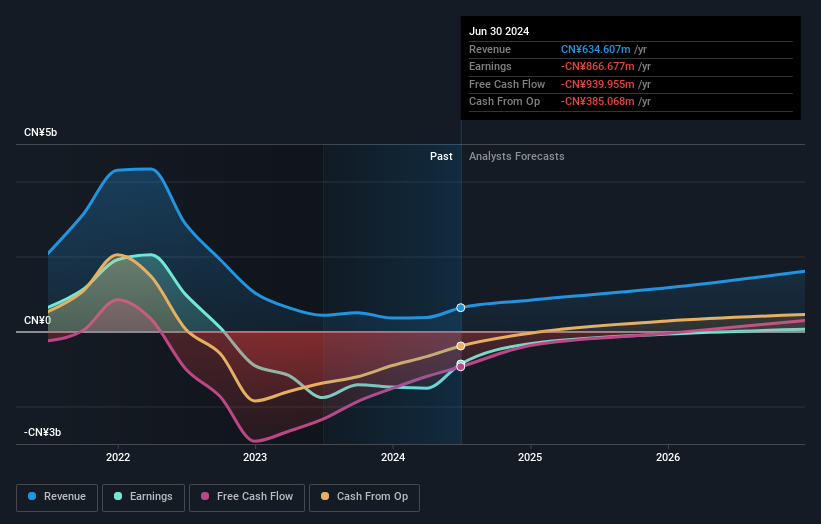Click the blue Revenue legend dot
The image size is (821, 524).
[33, 496]
